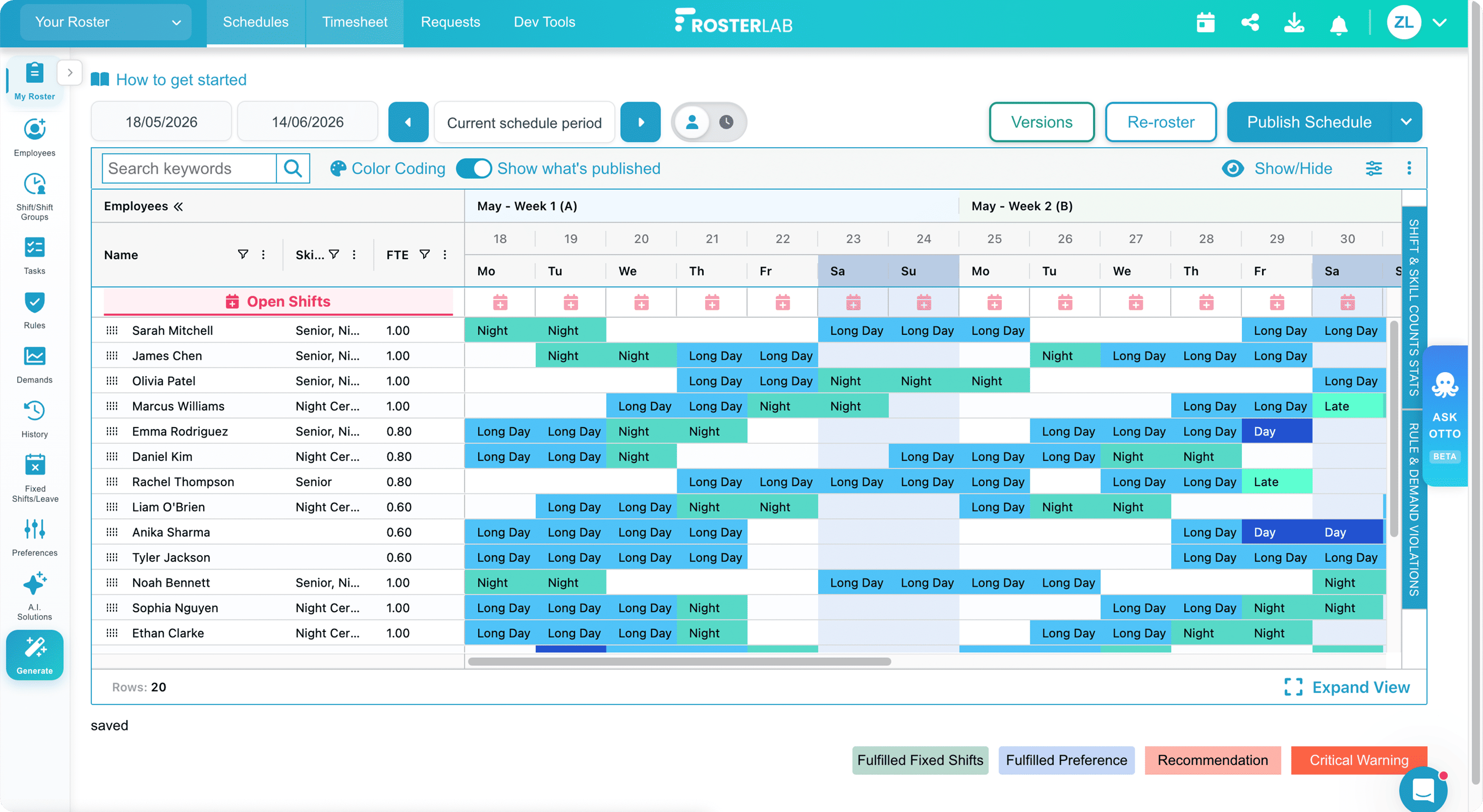Viewport: 1483px width, 812px height.
Task: Click the Versions button
Action: [1042, 121]
